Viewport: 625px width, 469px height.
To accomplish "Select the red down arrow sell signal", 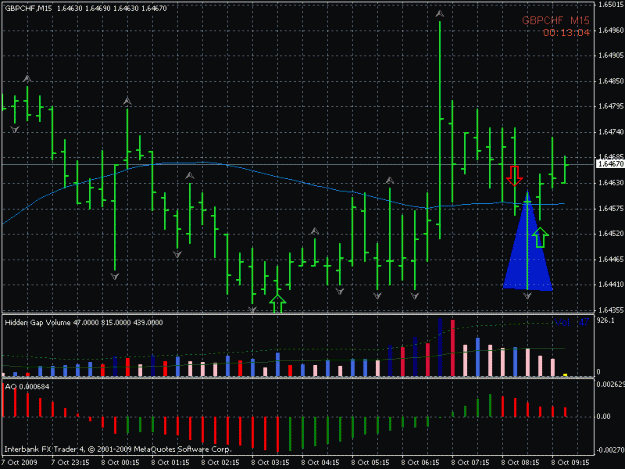I will [x=514, y=176].
